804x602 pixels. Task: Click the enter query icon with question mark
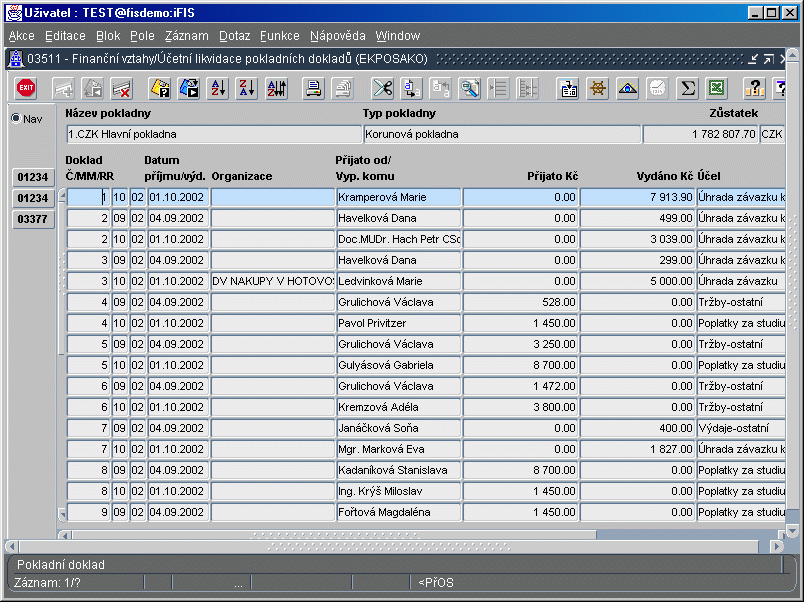pos(160,88)
